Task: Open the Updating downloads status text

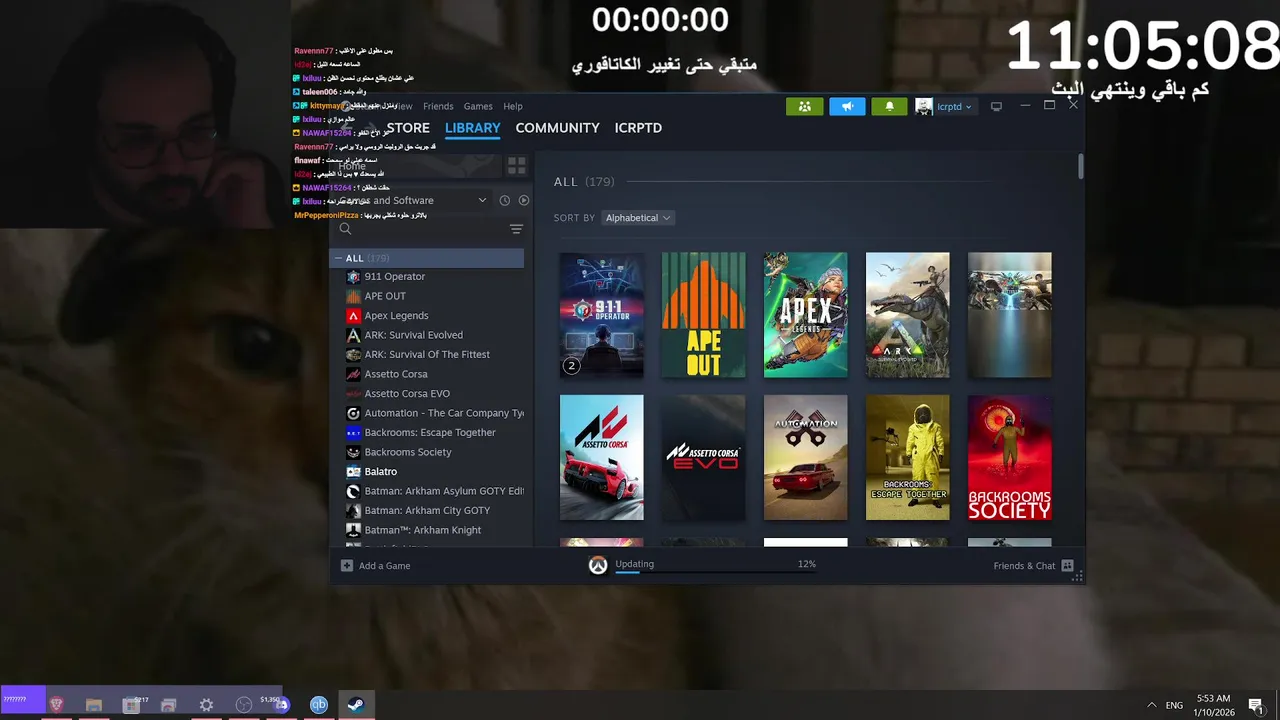Action: tap(634, 564)
